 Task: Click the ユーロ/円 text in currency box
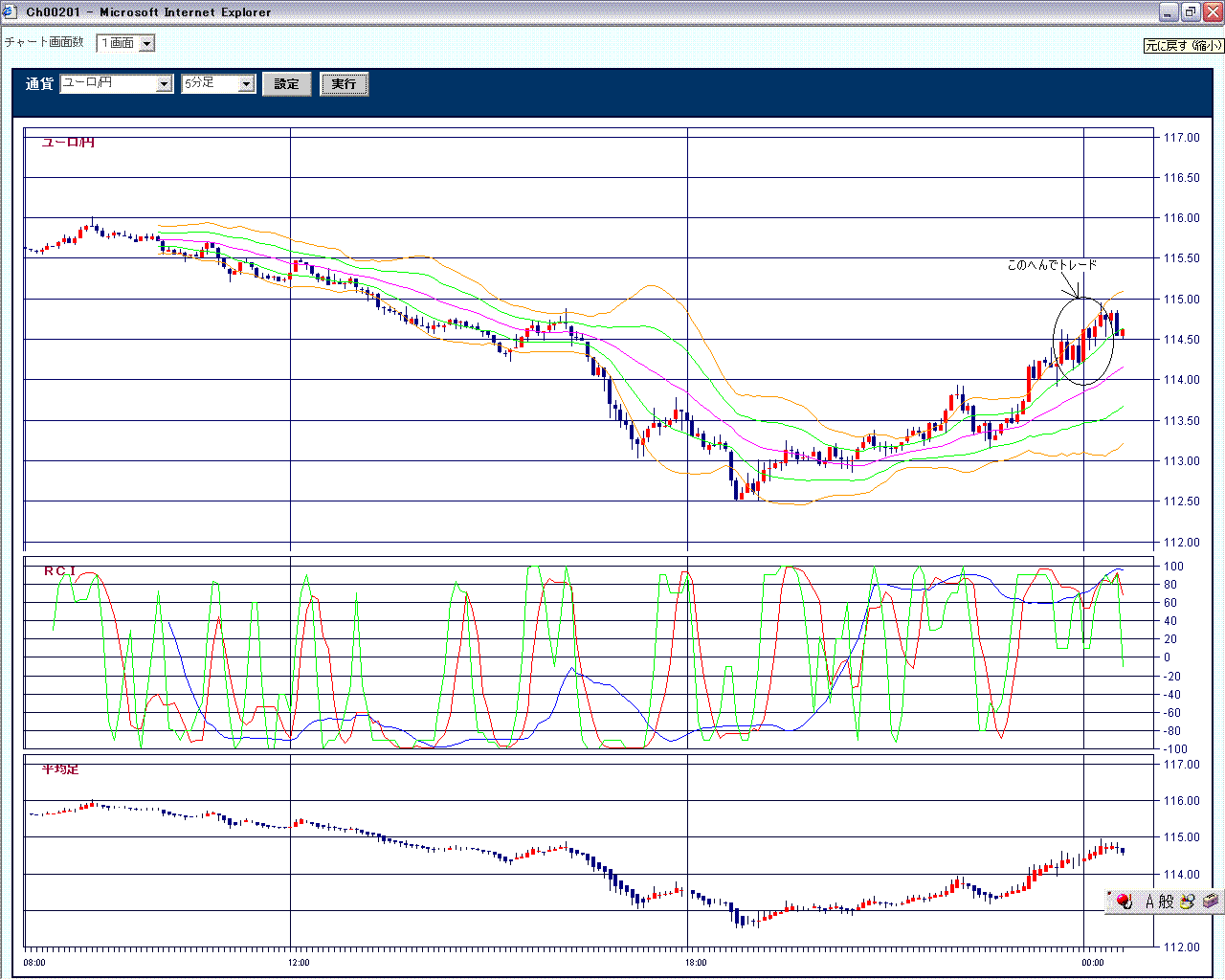coord(87,83)
